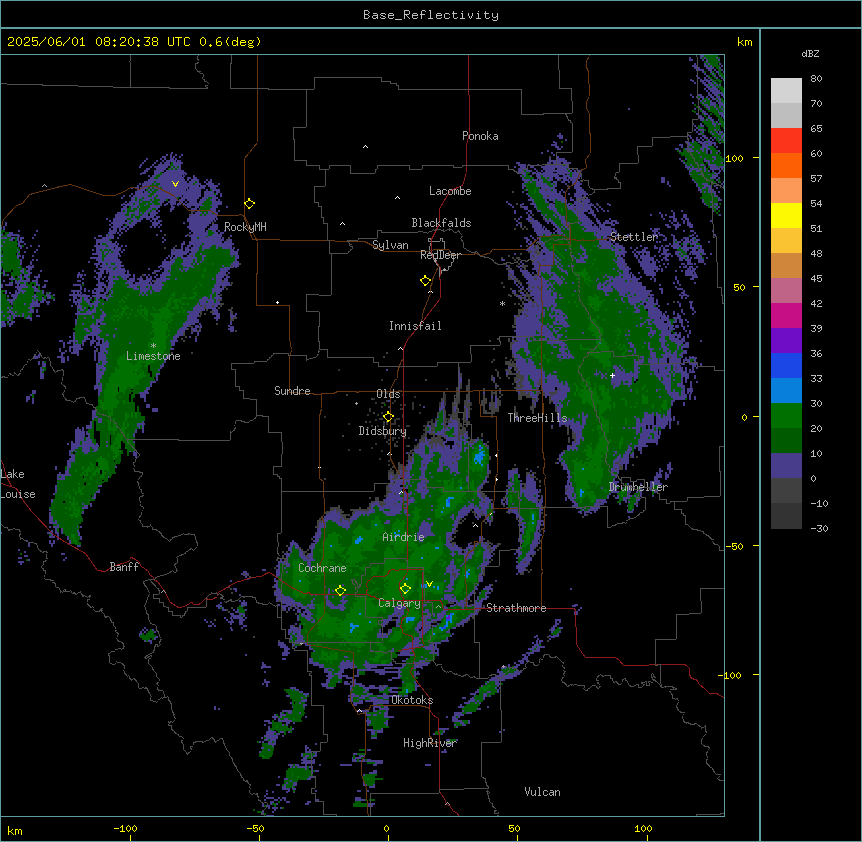
Task: Click the asterisk marker above Limestone
Action: 153,346
